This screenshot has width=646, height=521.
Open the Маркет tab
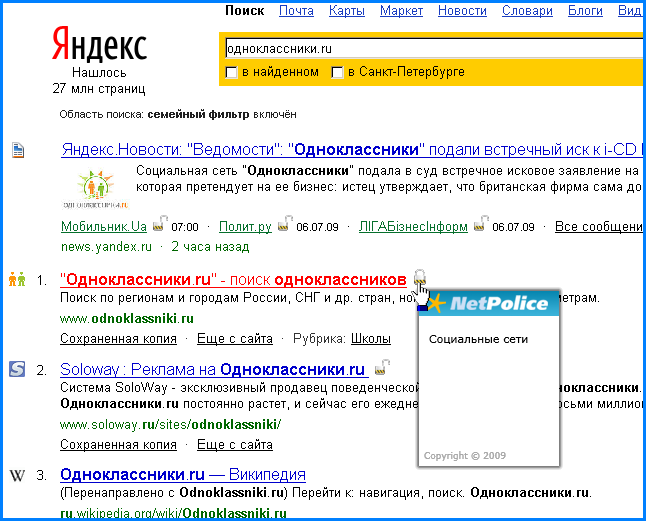tap(401, 10)
